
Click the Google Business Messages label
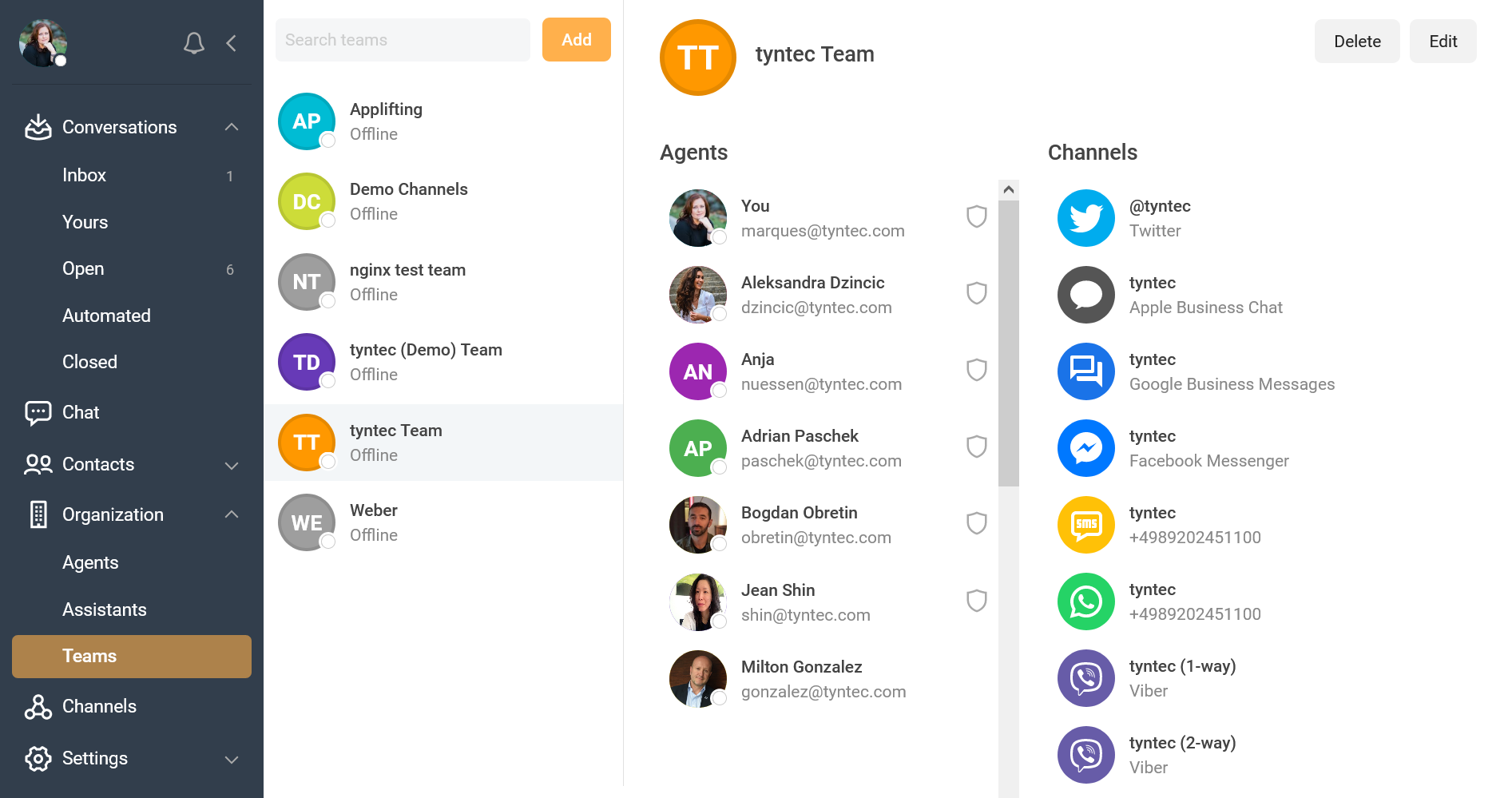pos(1232,384)
